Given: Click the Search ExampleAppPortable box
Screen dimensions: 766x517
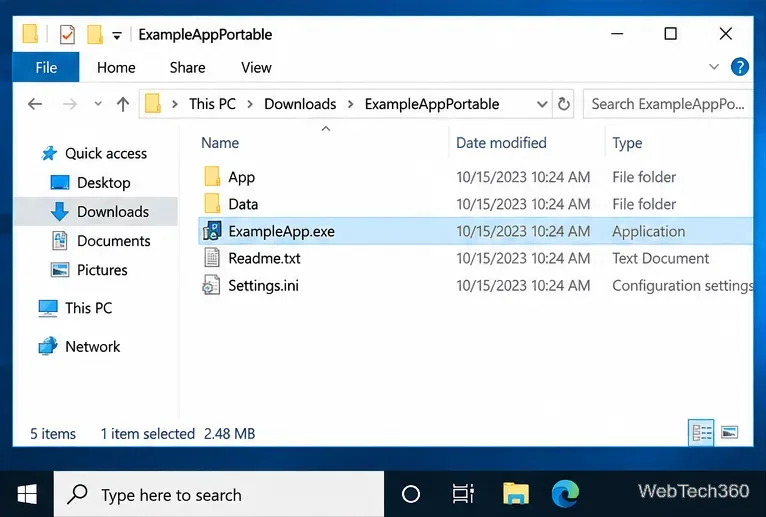Looking at the screenshot, I should point(668,104).
